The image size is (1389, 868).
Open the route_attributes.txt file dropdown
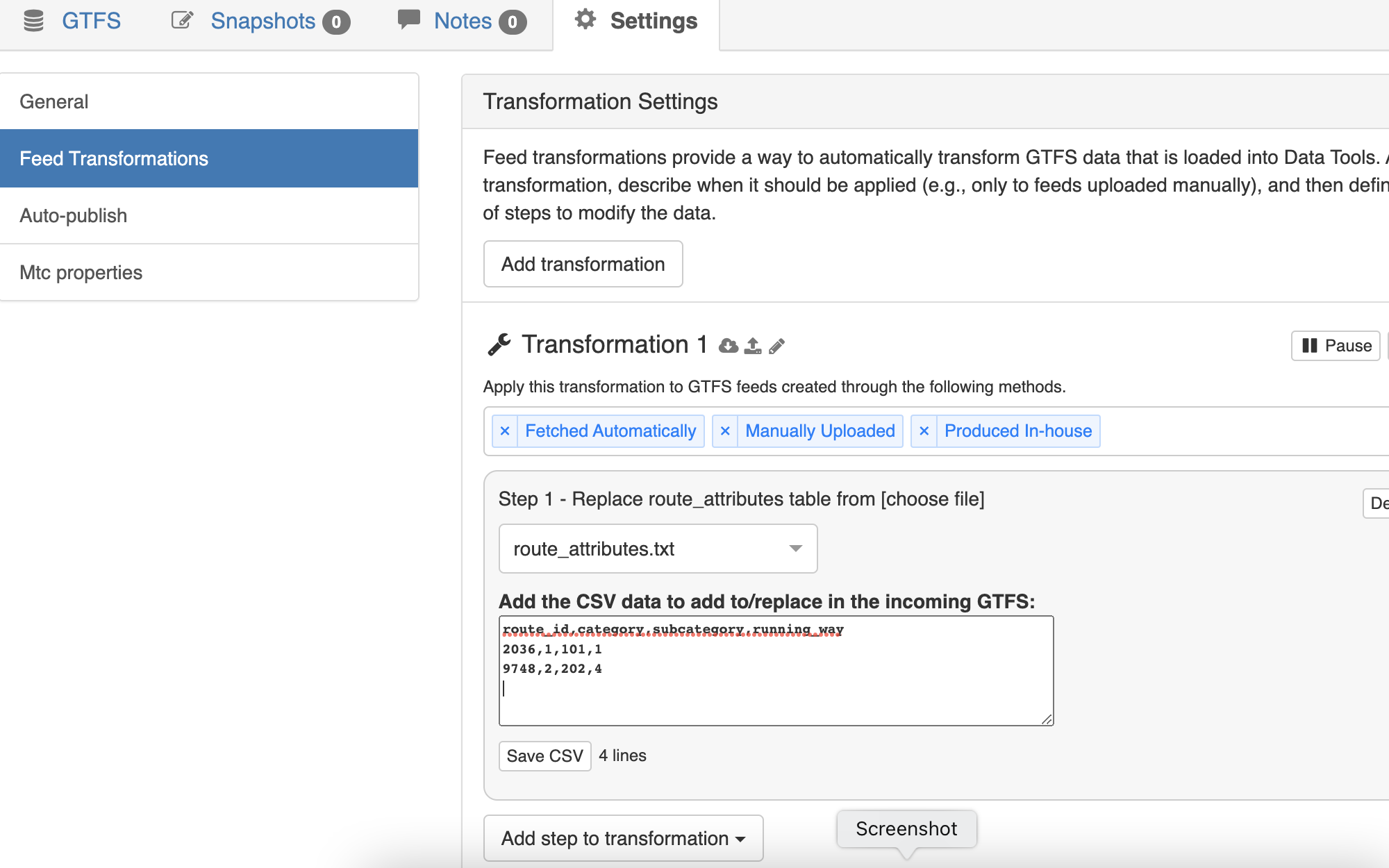click(658, 549)
